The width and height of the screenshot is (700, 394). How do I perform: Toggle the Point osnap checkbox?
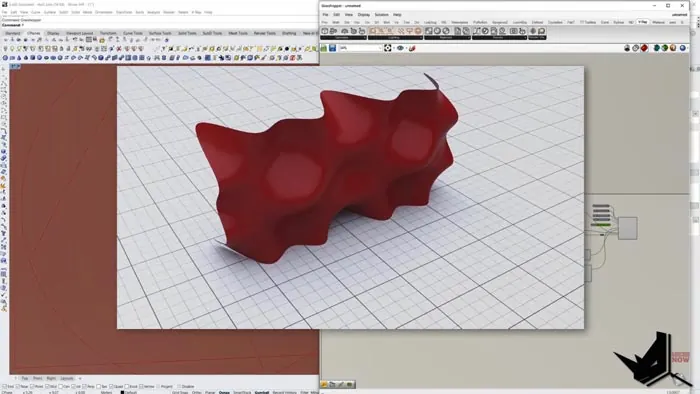coord(32,386)
